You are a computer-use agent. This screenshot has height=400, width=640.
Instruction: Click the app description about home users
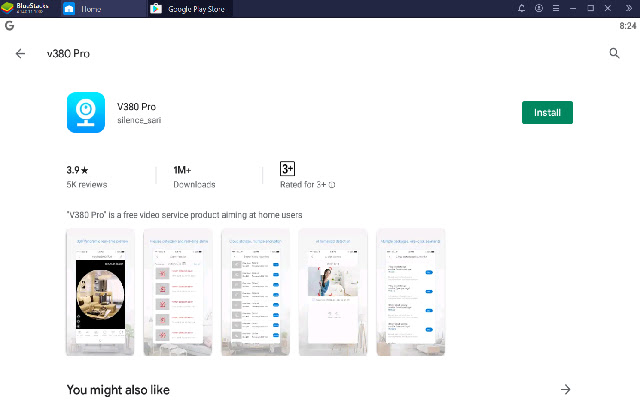point(184,215)
